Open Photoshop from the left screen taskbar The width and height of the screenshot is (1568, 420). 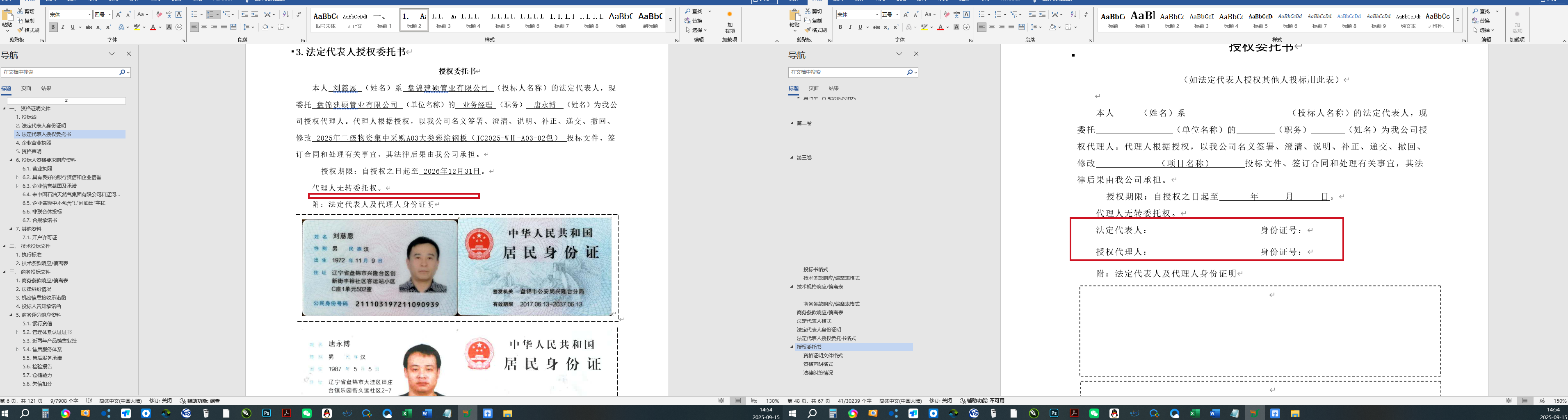pos(267,413)
